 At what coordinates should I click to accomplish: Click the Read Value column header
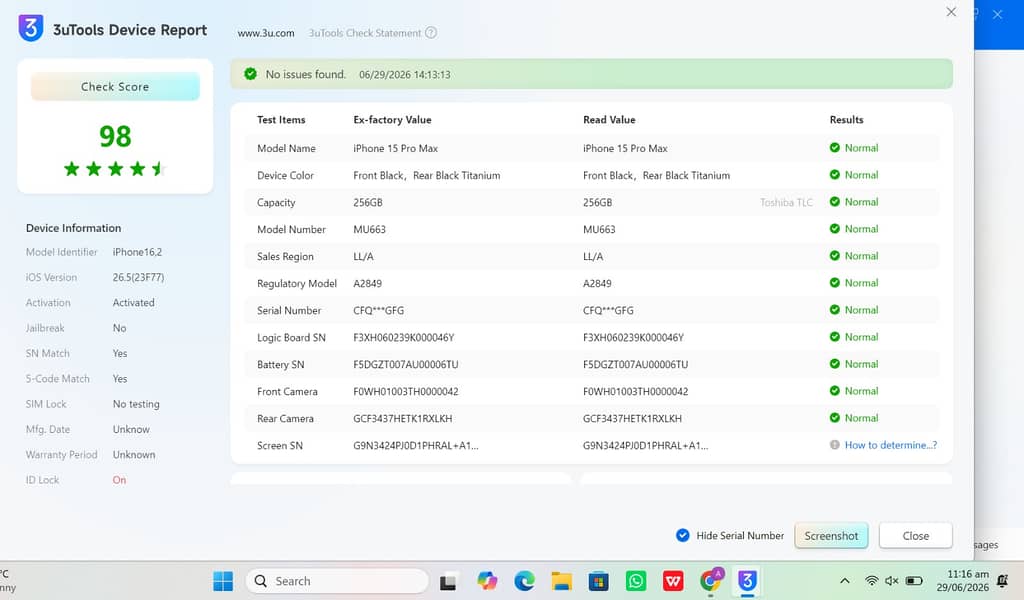tap(609, 119)
